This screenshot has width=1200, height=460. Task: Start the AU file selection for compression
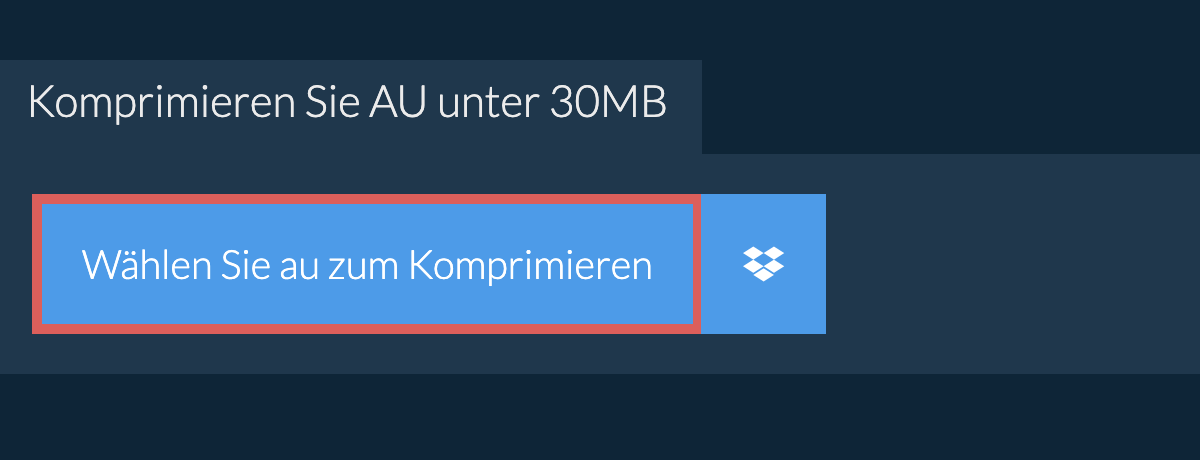[x=367, y=264]
